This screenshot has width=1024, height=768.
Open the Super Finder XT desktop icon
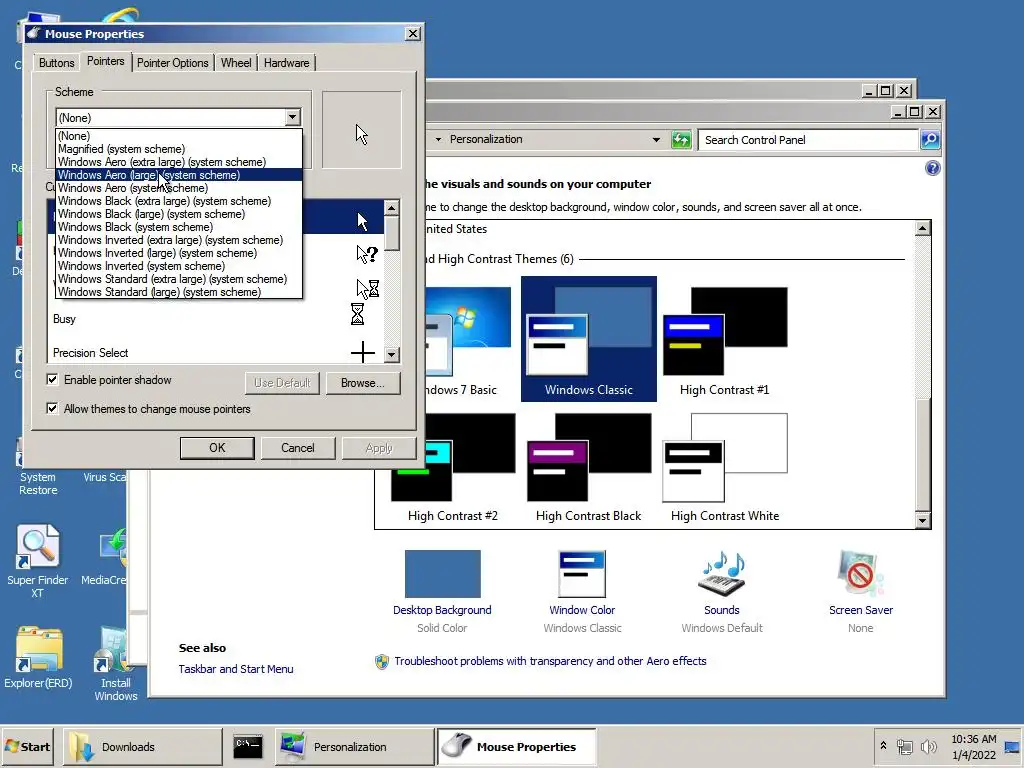(x=37, y=562)
